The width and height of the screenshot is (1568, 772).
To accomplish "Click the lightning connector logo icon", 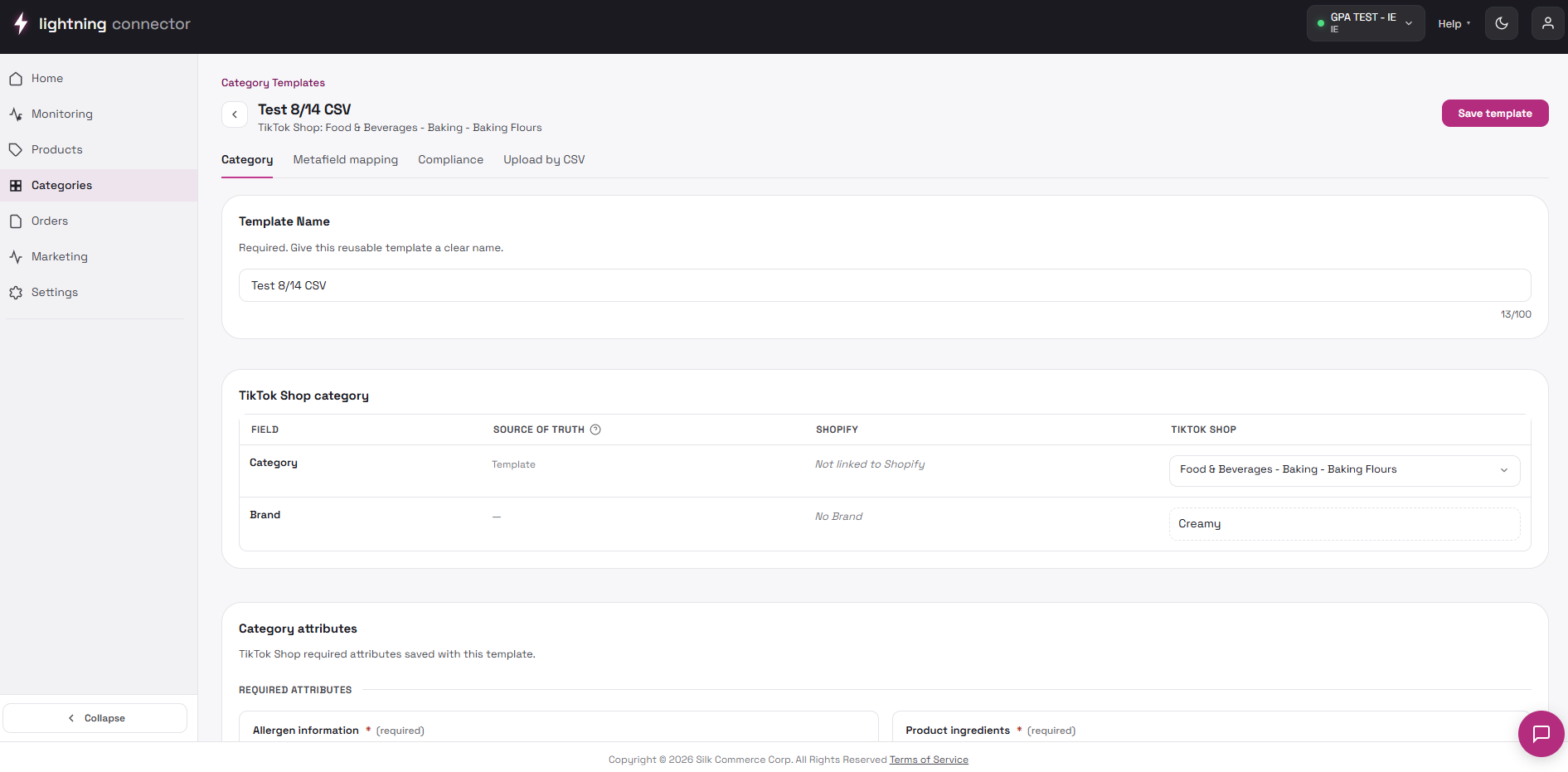I will pos(21,24).
